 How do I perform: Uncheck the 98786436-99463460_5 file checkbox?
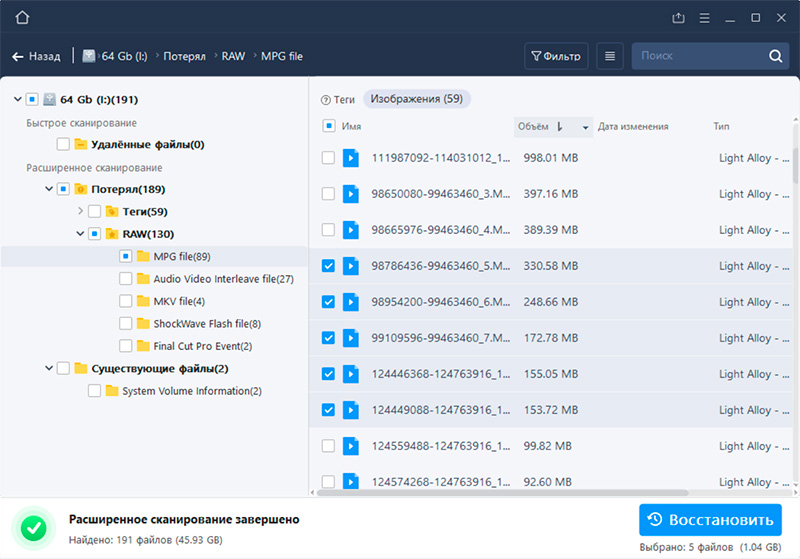[x=328, y=266]
